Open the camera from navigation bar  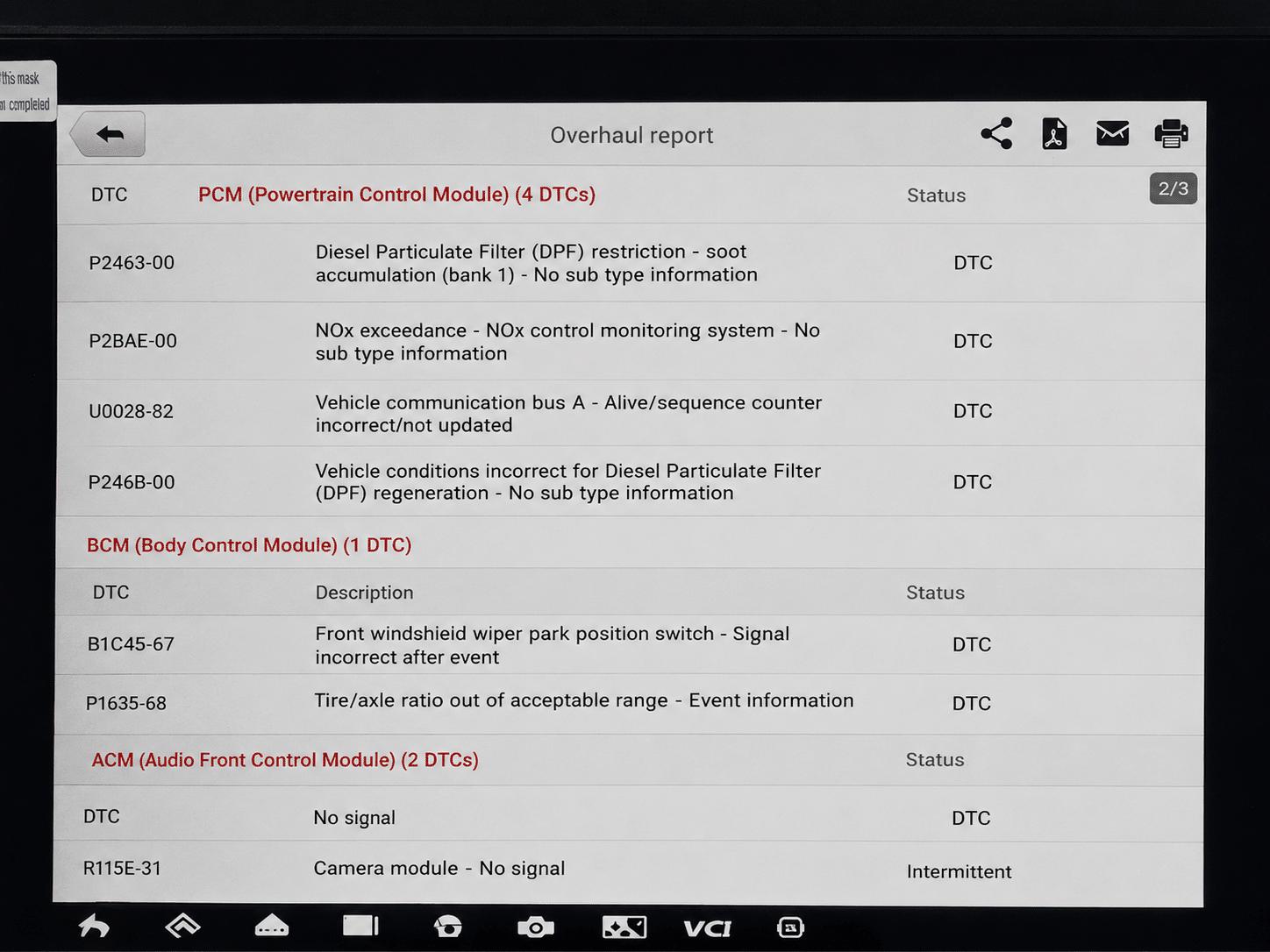pos(536,927)
